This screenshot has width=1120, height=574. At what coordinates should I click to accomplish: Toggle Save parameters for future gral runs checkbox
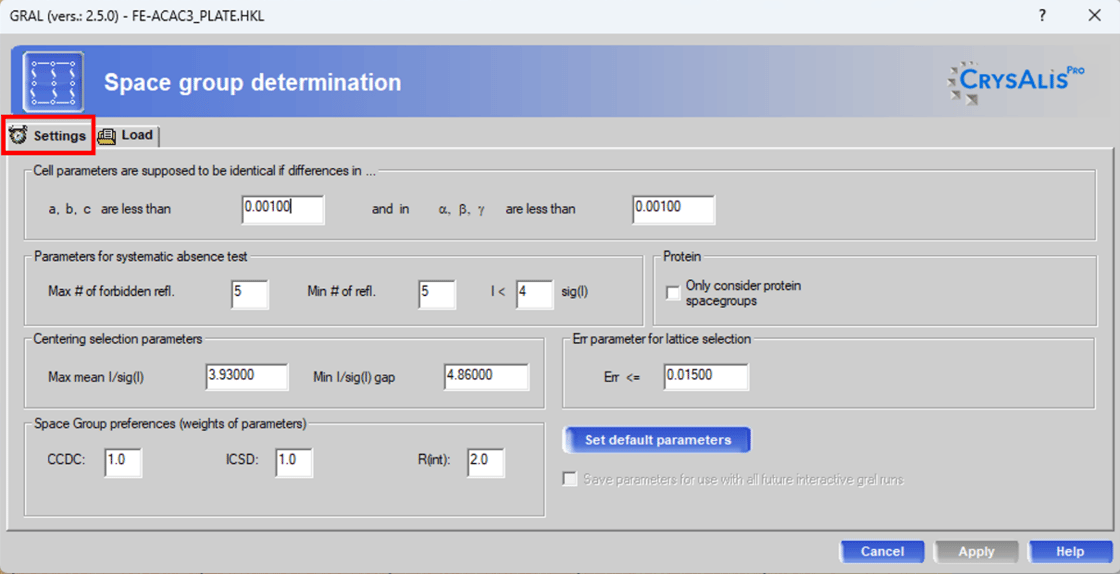click(570, 480)
